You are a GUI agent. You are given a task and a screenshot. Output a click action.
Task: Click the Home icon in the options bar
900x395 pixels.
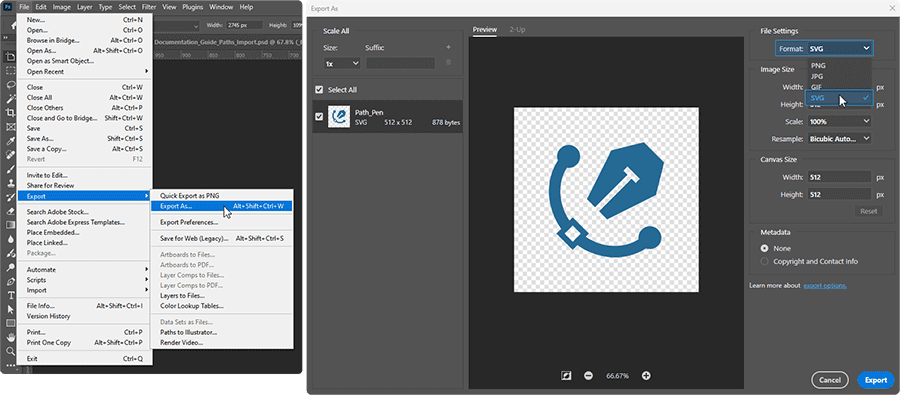pyautogui.click(x=13, y=25)
